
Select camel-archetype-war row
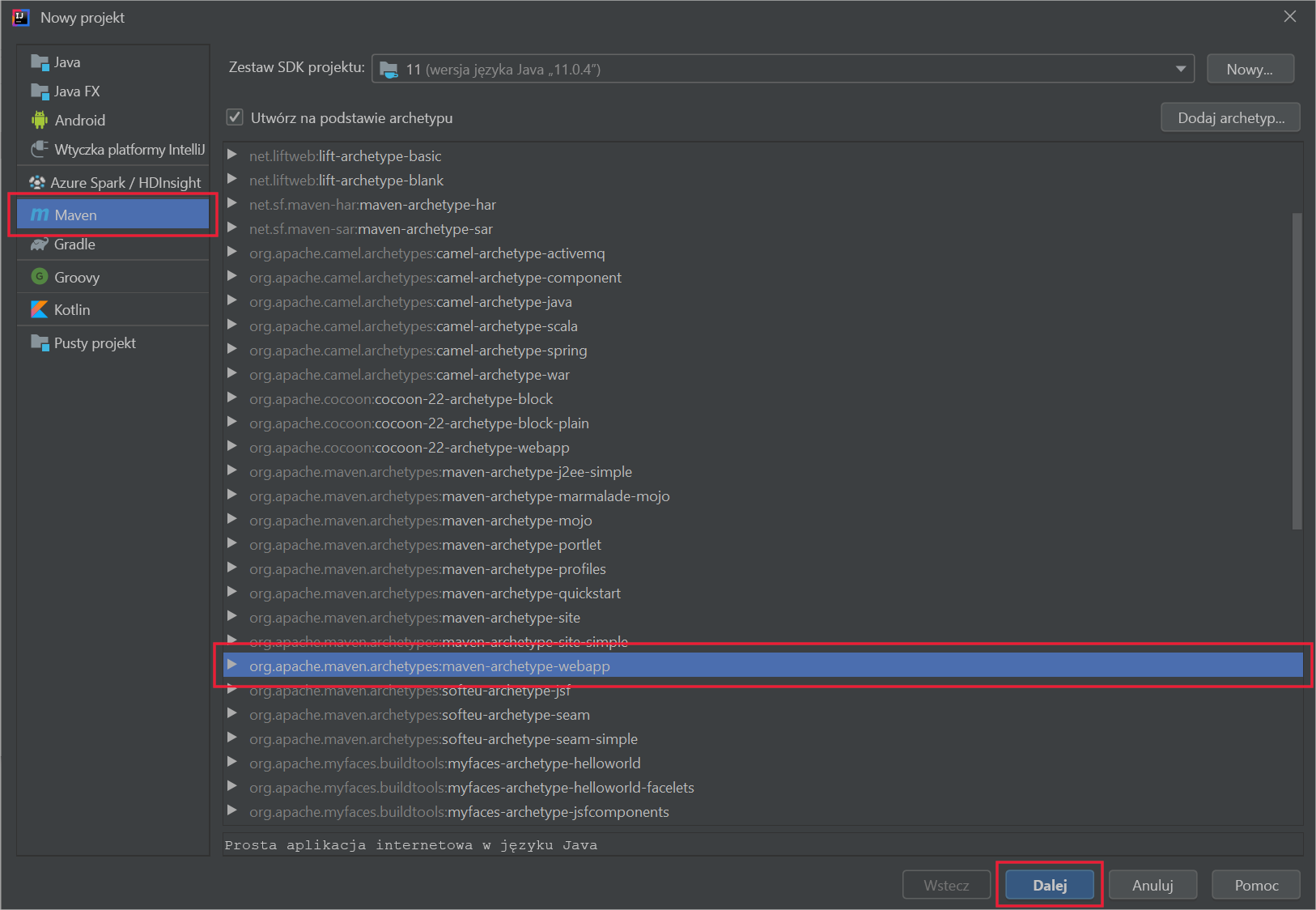click(762, 375)
